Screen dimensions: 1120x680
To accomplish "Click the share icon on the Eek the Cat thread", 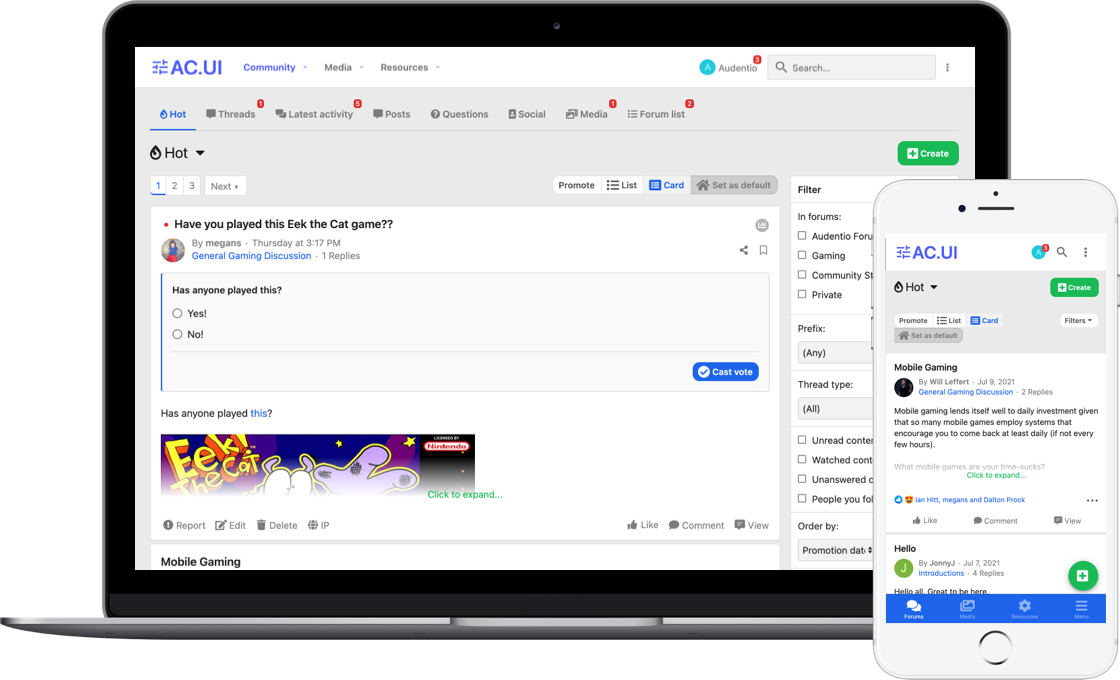I will 743,250.
